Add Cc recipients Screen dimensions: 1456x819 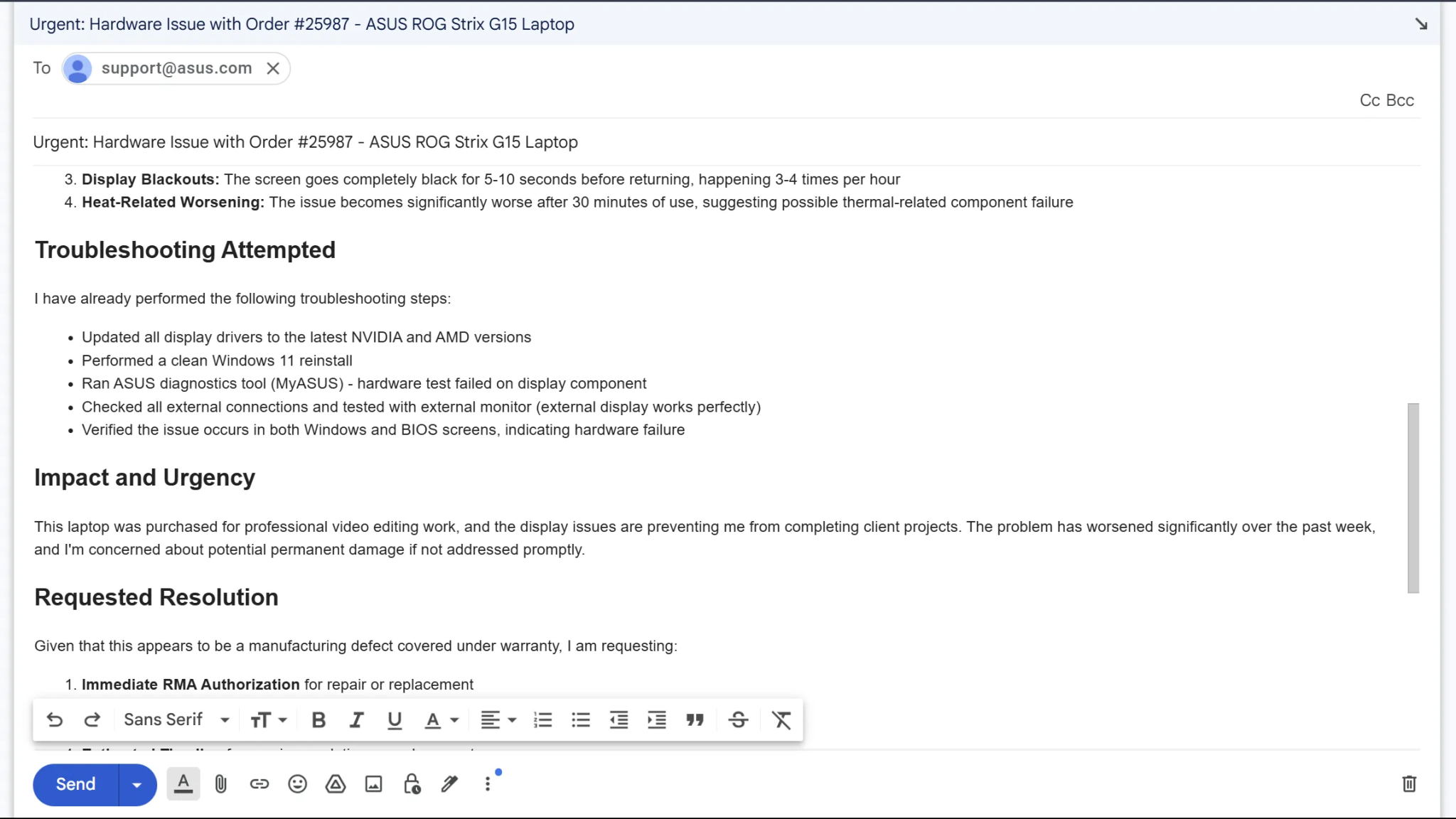coord(1369,100)
